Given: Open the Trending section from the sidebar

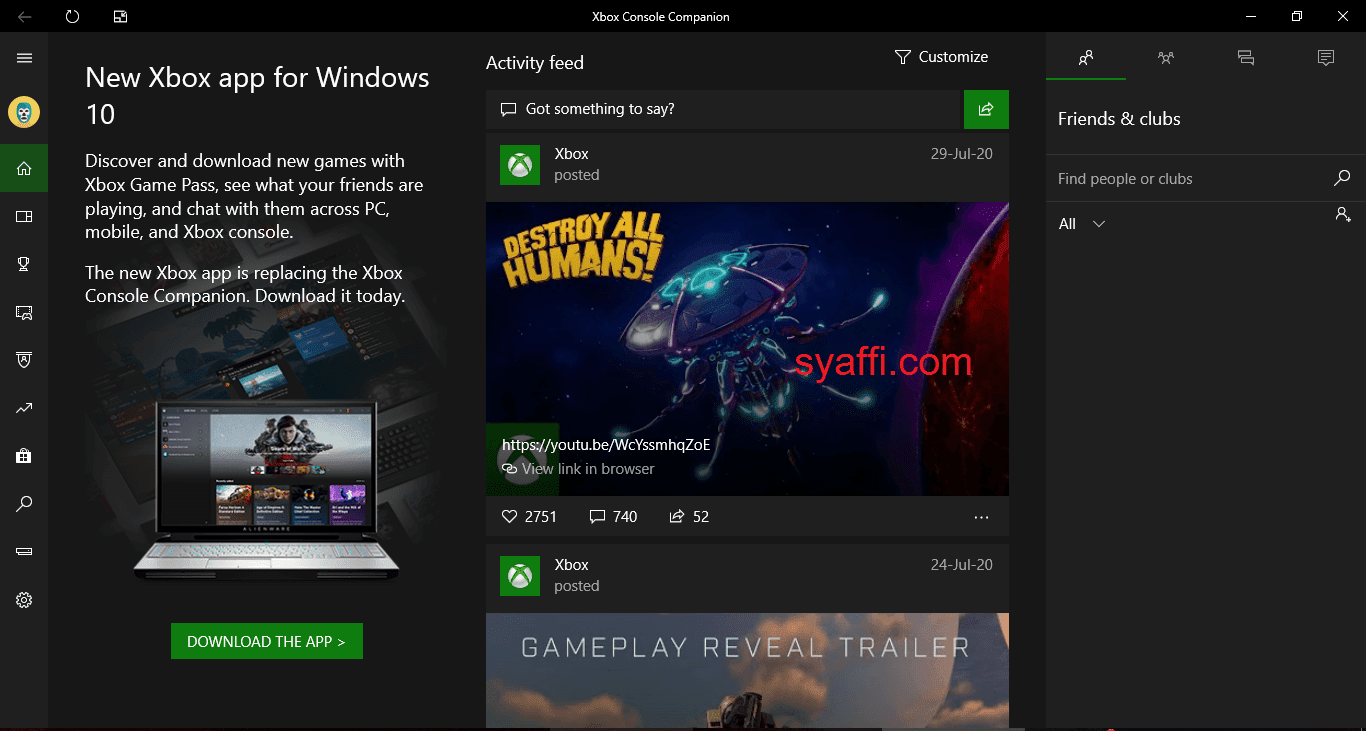Looking at the screenshot, I should click(x=24, y=408).
